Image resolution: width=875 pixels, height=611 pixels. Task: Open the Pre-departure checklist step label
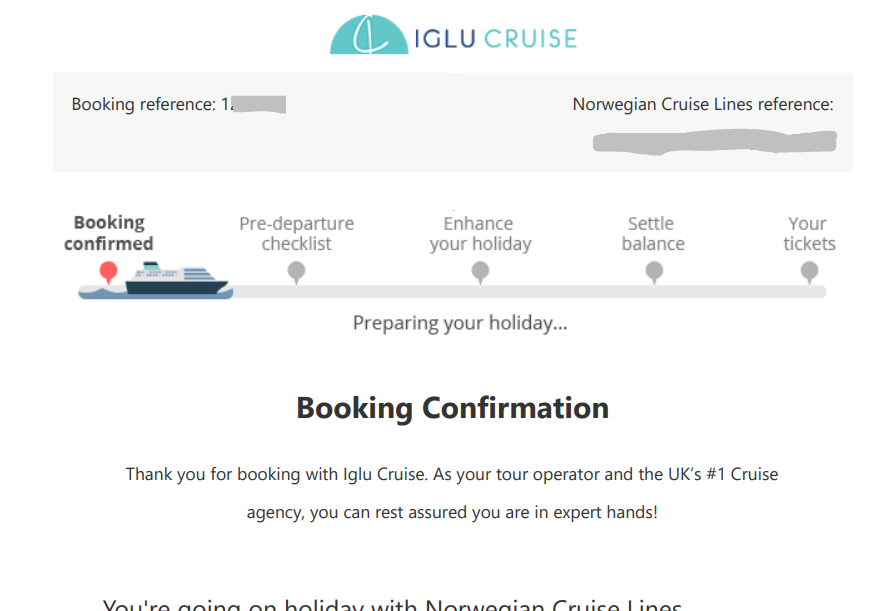[x=296, y=233]
